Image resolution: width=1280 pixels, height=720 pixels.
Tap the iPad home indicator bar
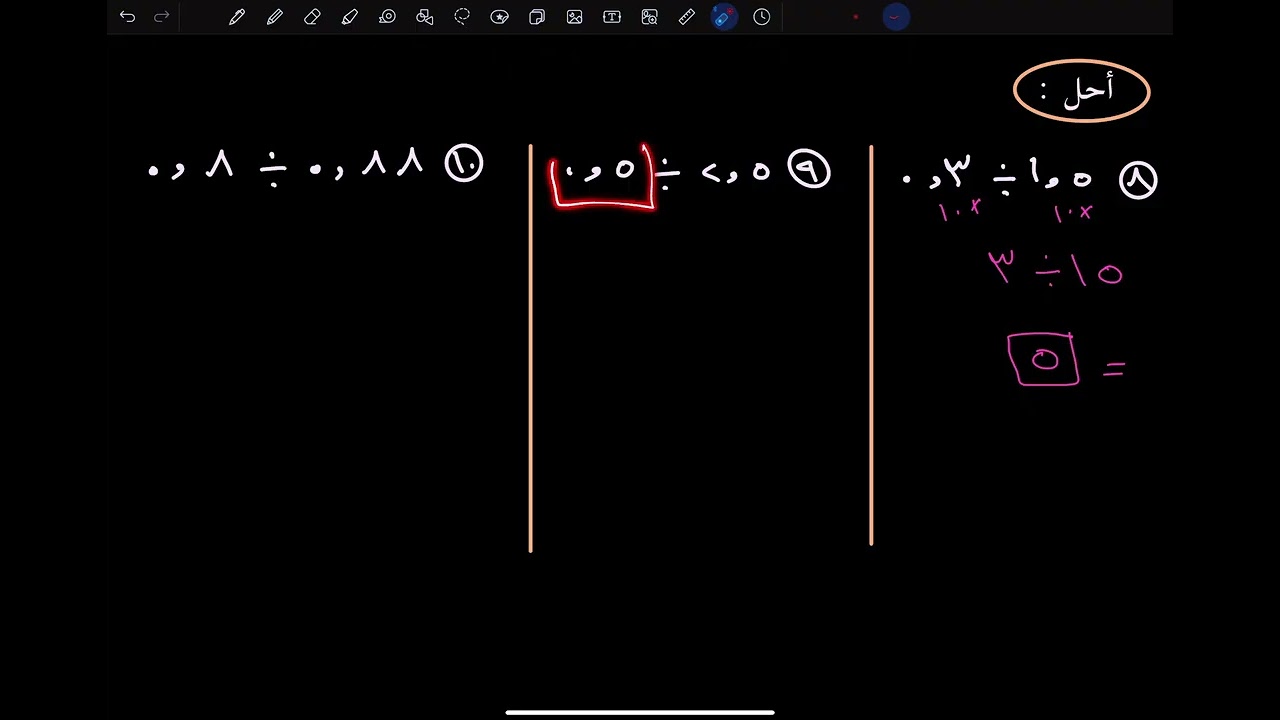coord(640,713)
